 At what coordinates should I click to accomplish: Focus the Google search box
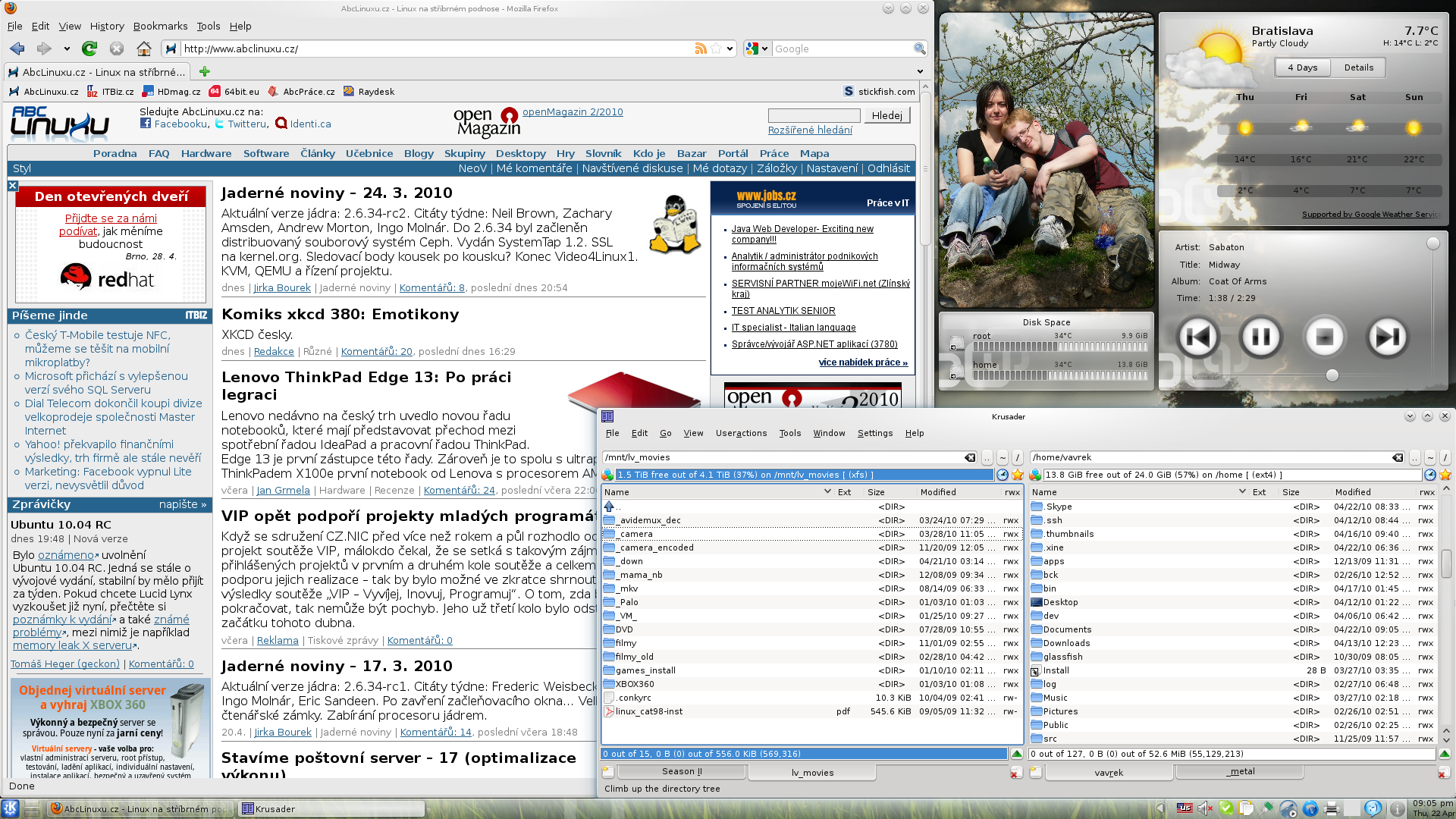(842, 49)
